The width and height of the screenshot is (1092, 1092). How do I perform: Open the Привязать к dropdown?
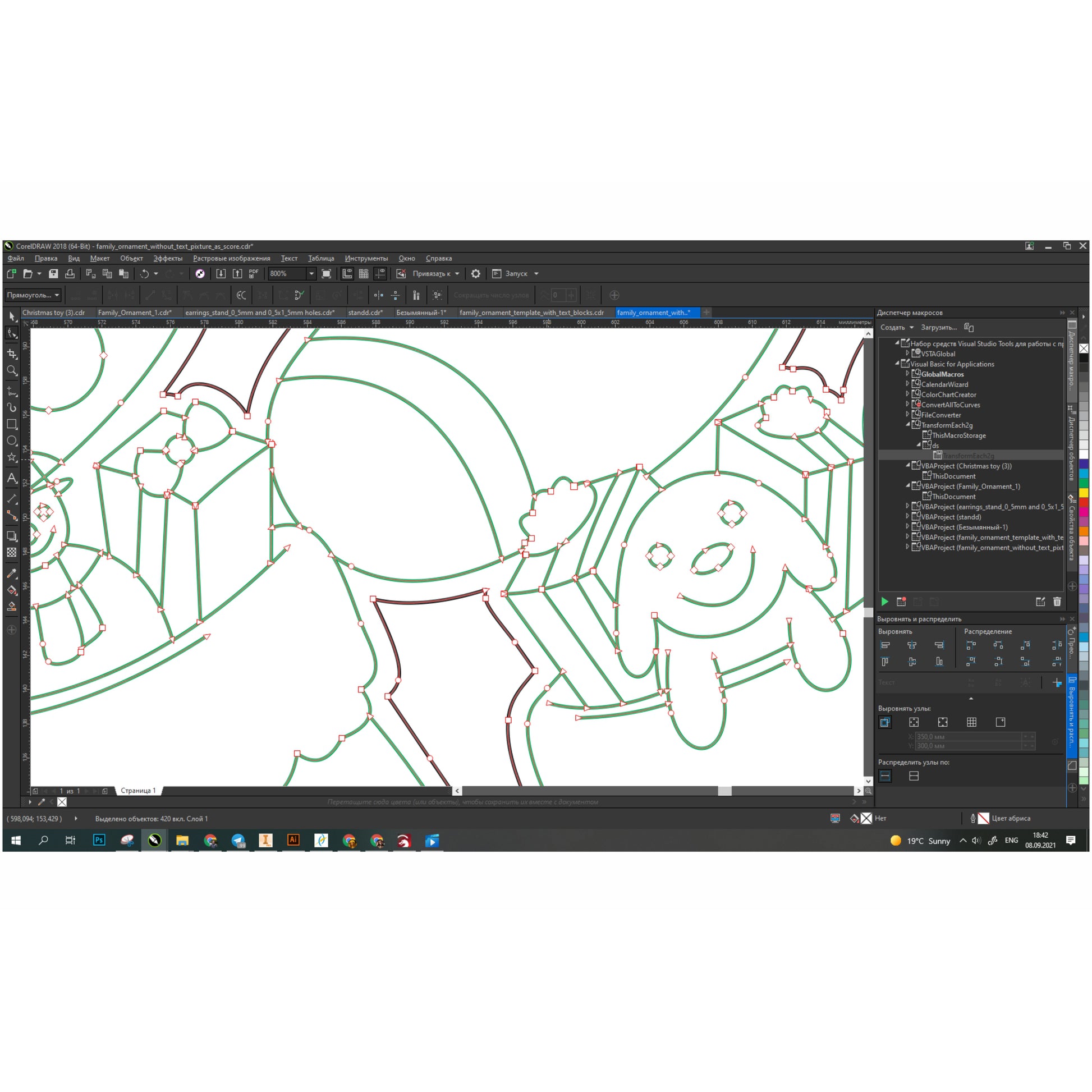point(457,274)
